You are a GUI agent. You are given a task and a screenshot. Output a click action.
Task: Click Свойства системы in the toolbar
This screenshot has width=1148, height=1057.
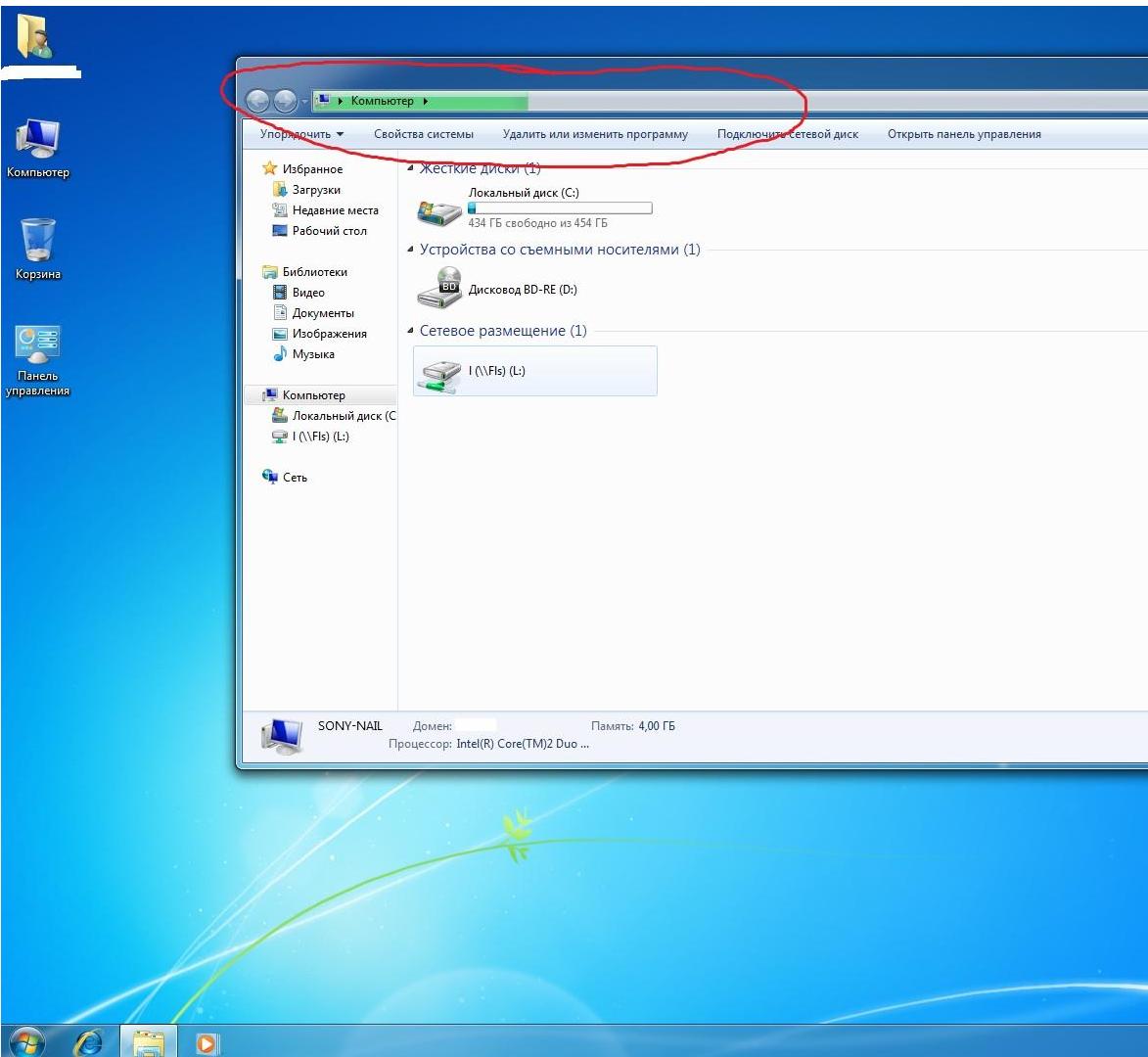click(x=423, y=134)
